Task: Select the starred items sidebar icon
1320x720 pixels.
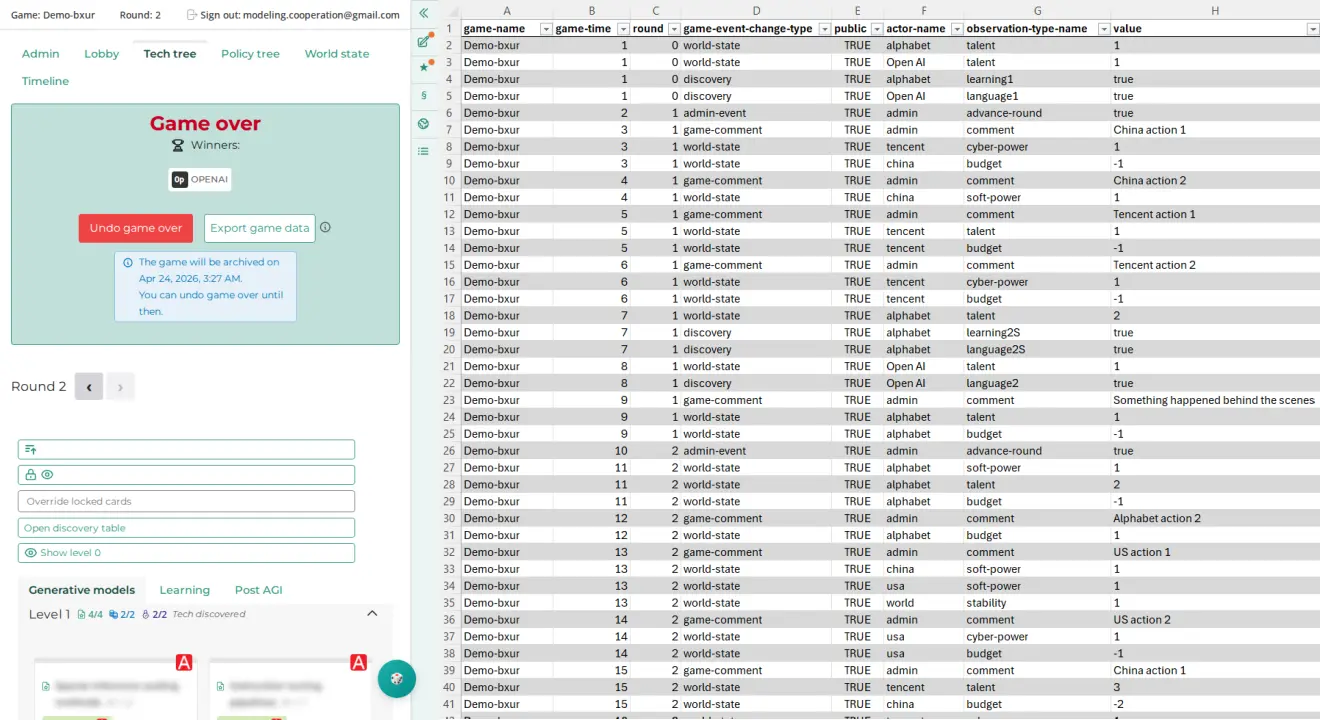Action: 423,67
